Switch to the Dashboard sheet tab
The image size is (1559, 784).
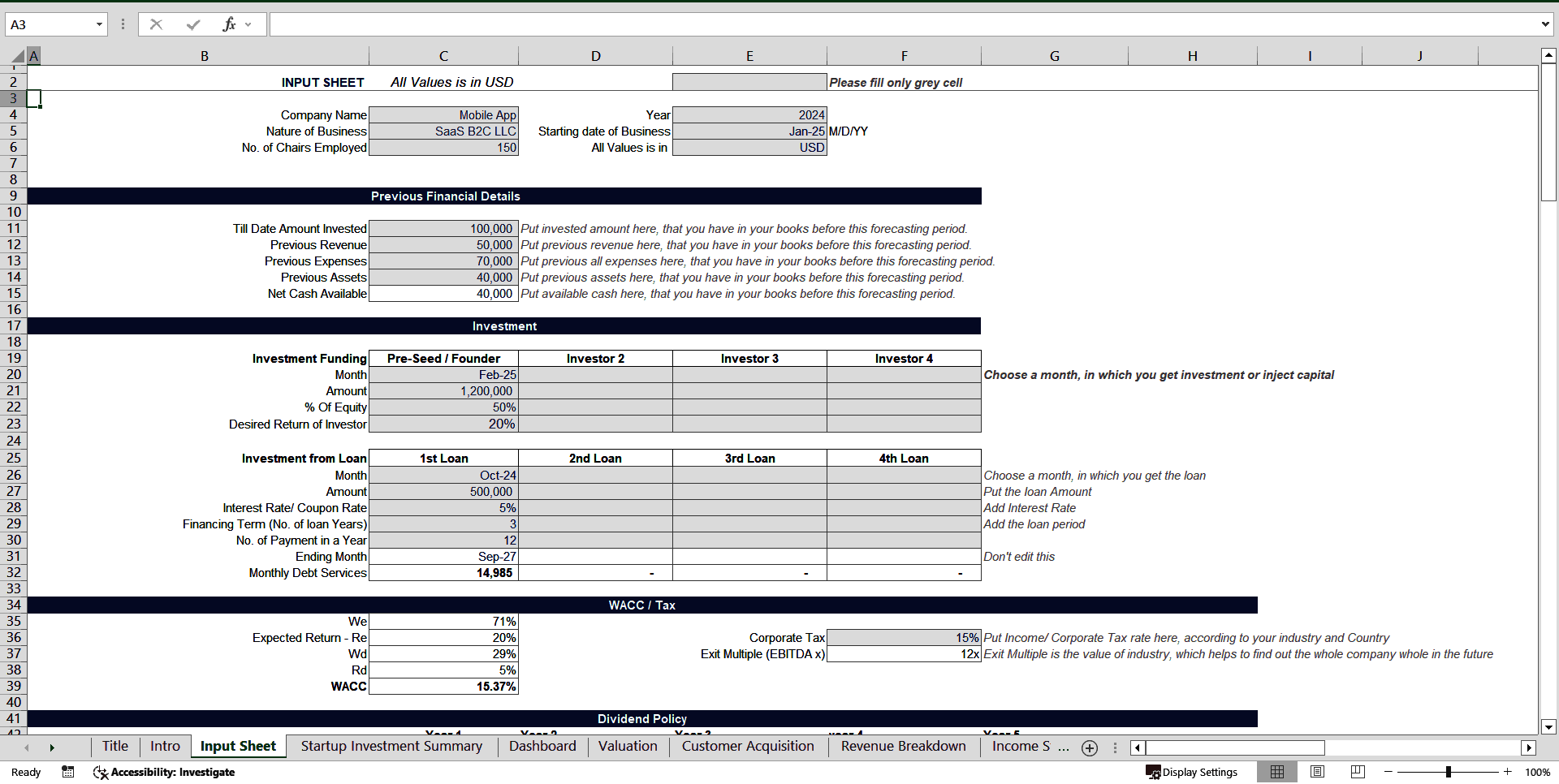(542, 746)
